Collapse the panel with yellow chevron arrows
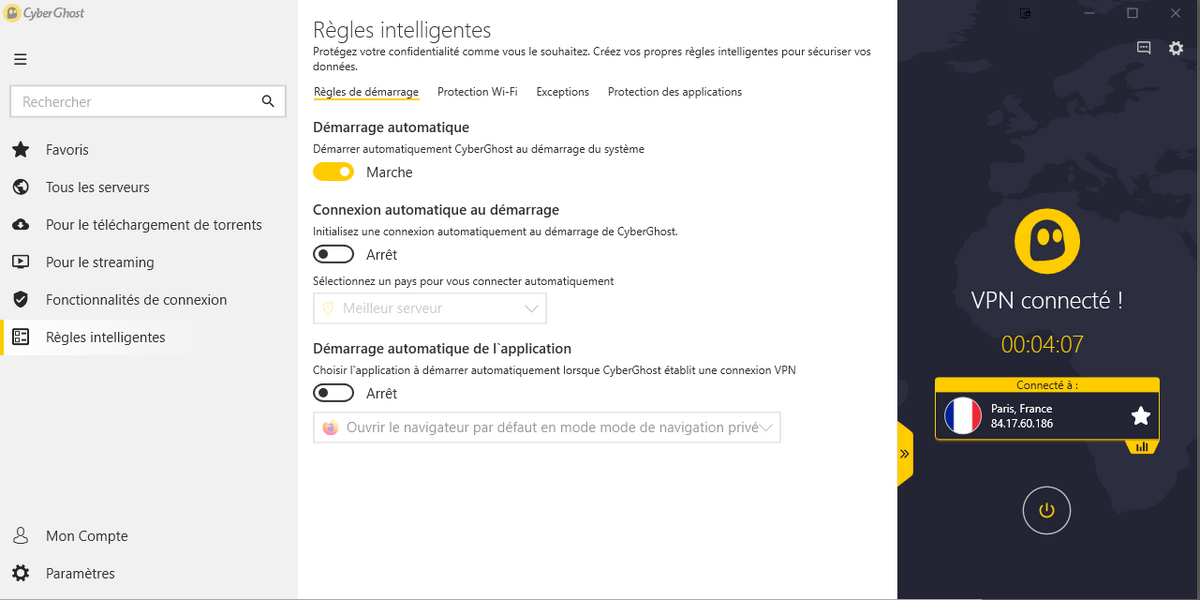Screen dimensions: 1200x600 click(904, 454)
